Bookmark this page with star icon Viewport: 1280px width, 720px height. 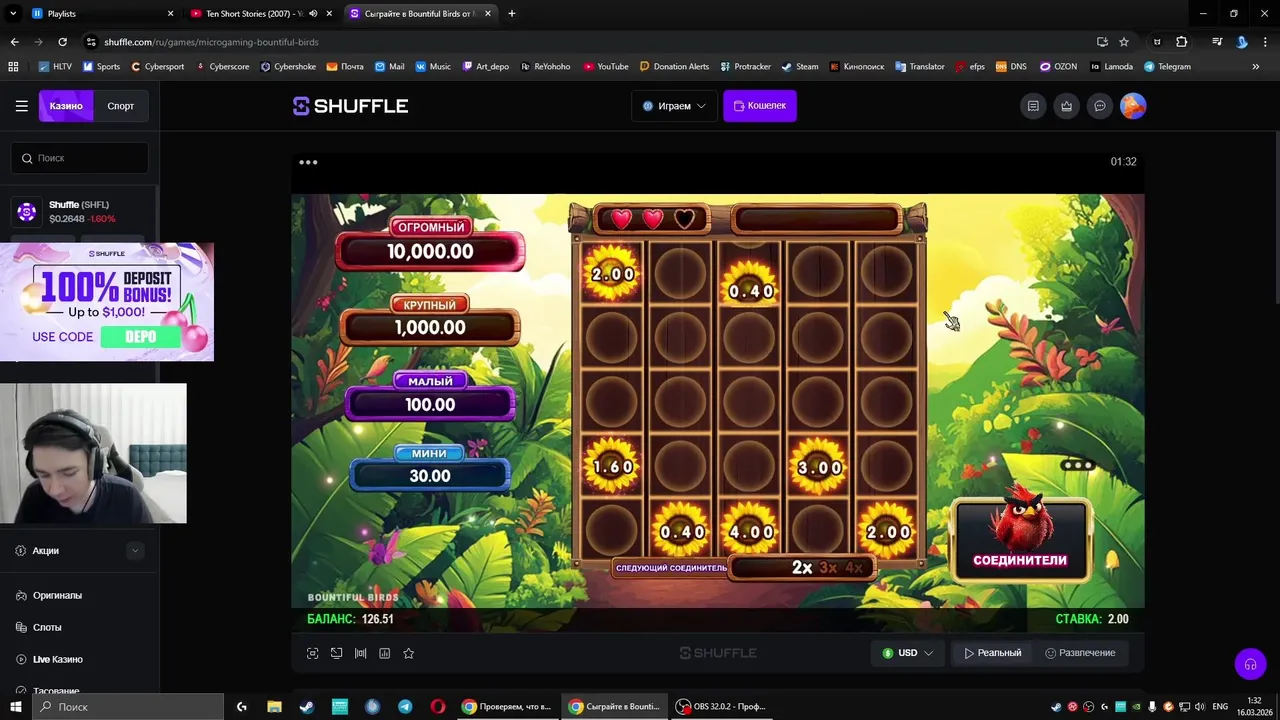pyautogui.click(x=1124, y=42)
